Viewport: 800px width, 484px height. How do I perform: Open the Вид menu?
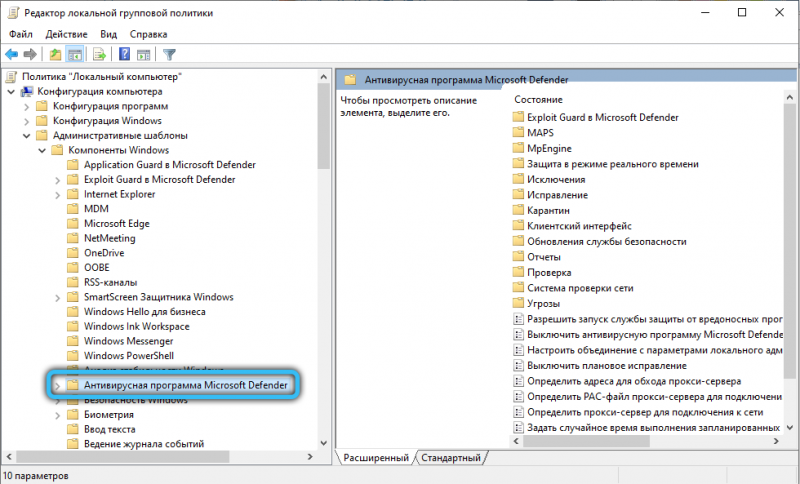click(108, 34)
